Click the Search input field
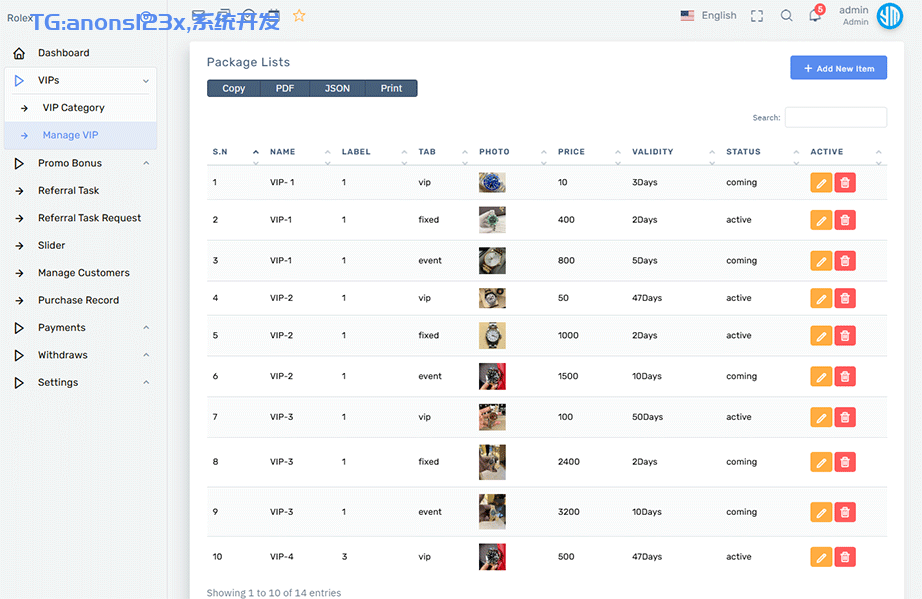Screen dimensions: 922x599 [835, 118]
